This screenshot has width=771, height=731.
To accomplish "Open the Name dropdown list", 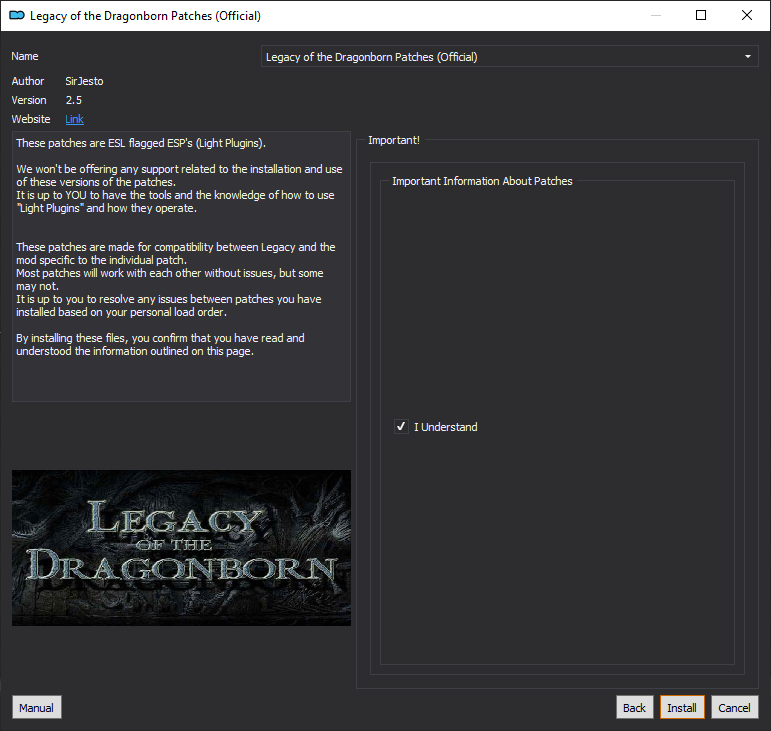I will pos(509,57).
